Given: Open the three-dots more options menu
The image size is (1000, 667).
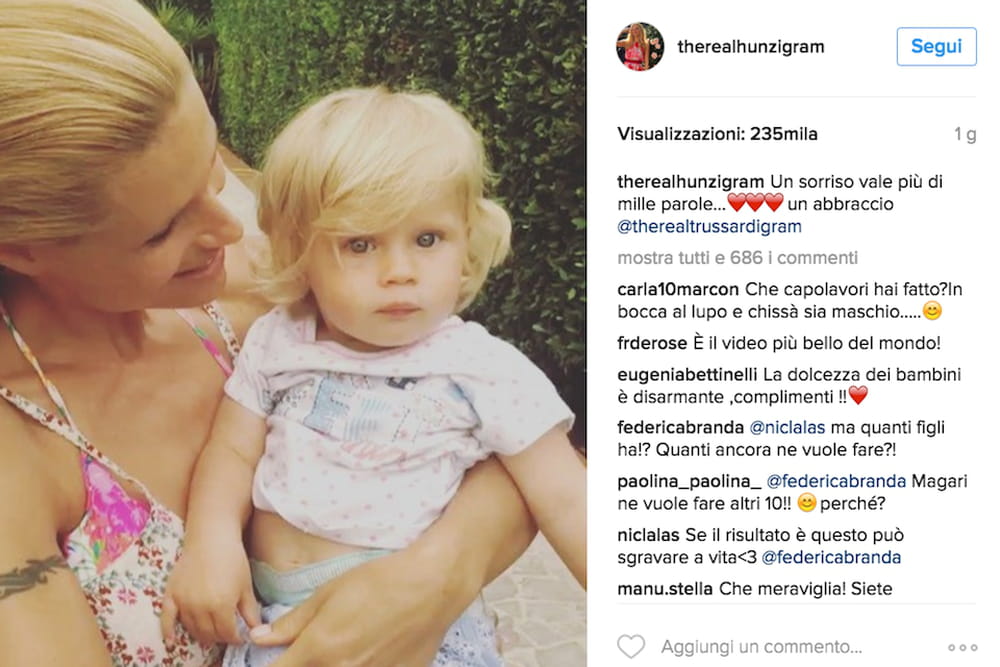Looking at the screenshot, I should pyautogui.click(x=962, y=647).
